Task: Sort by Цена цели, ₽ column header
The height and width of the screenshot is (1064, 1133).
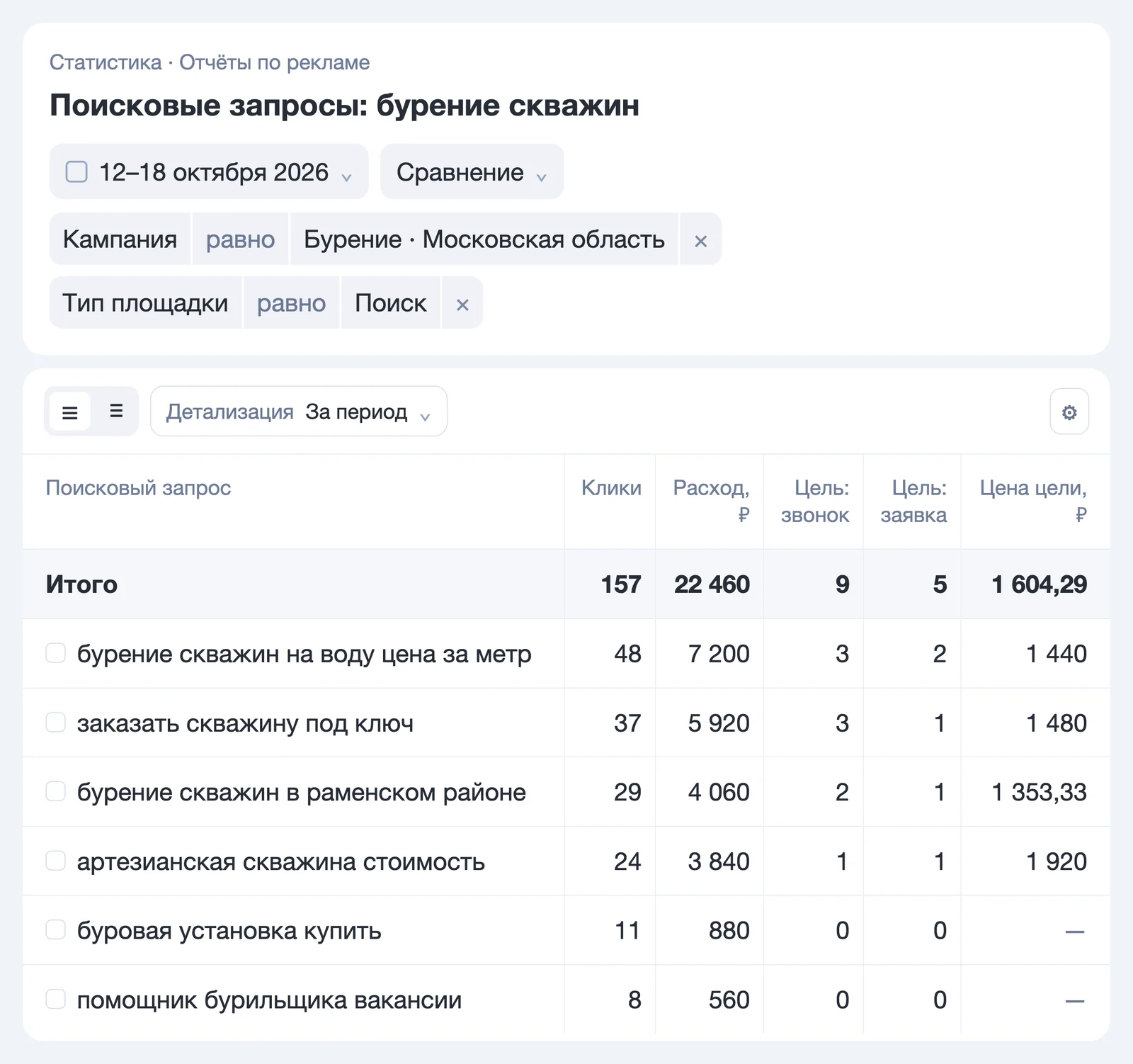Action: coord(1033,501)
